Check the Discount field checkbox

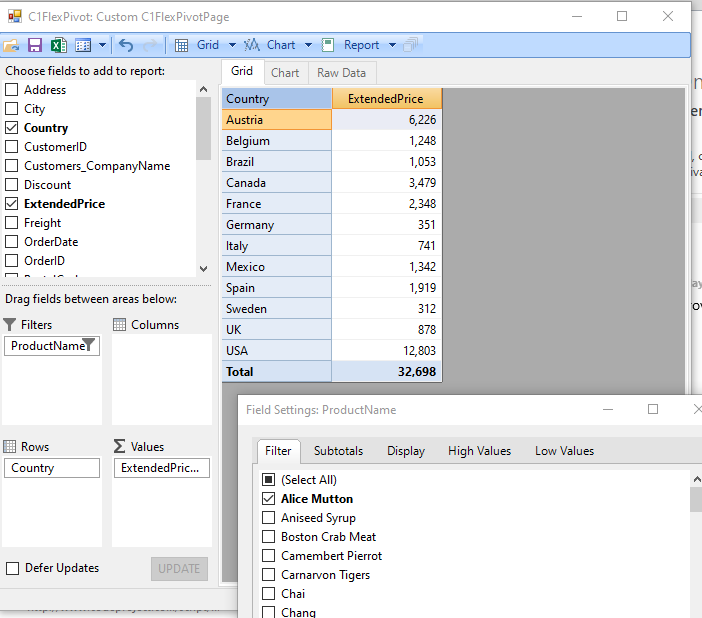pos(12,185)
